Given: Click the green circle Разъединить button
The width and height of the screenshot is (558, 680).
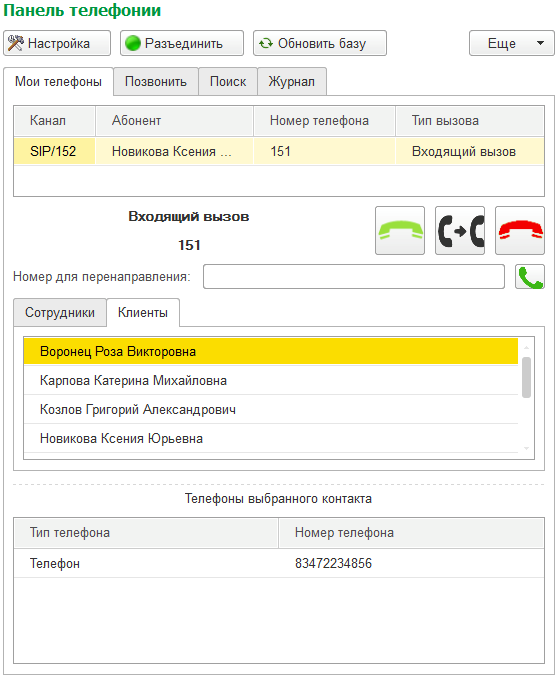Looking at the screenshot, I should tap(182, 43).
